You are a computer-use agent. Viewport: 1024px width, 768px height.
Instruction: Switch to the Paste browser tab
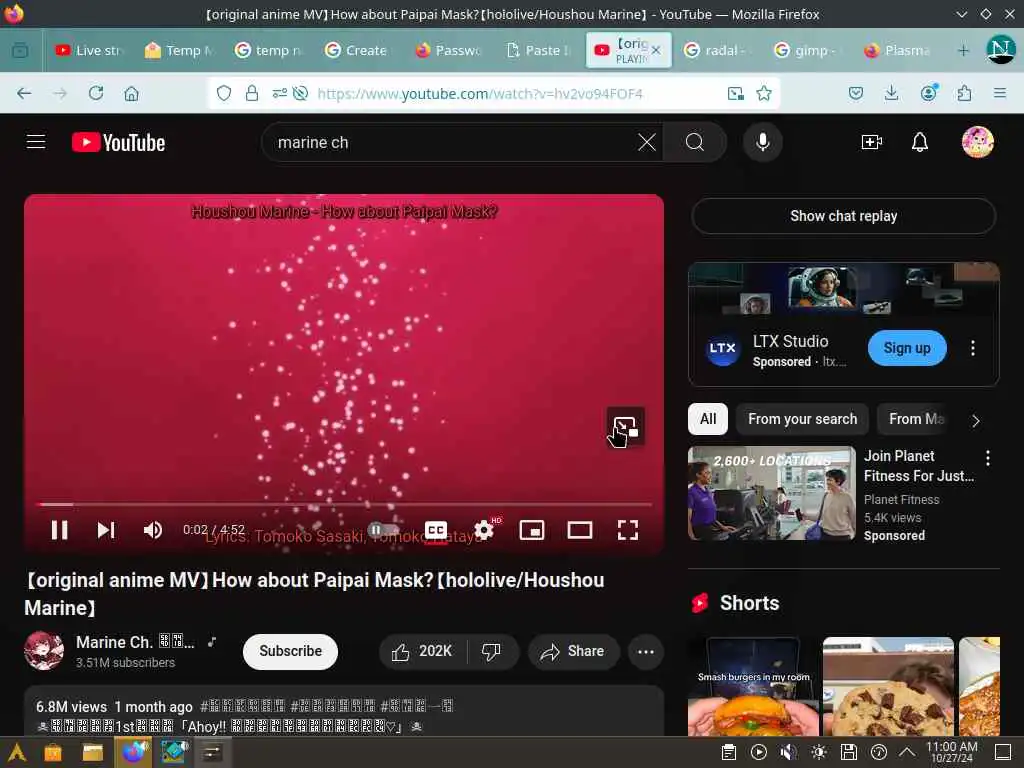point(541,50)
